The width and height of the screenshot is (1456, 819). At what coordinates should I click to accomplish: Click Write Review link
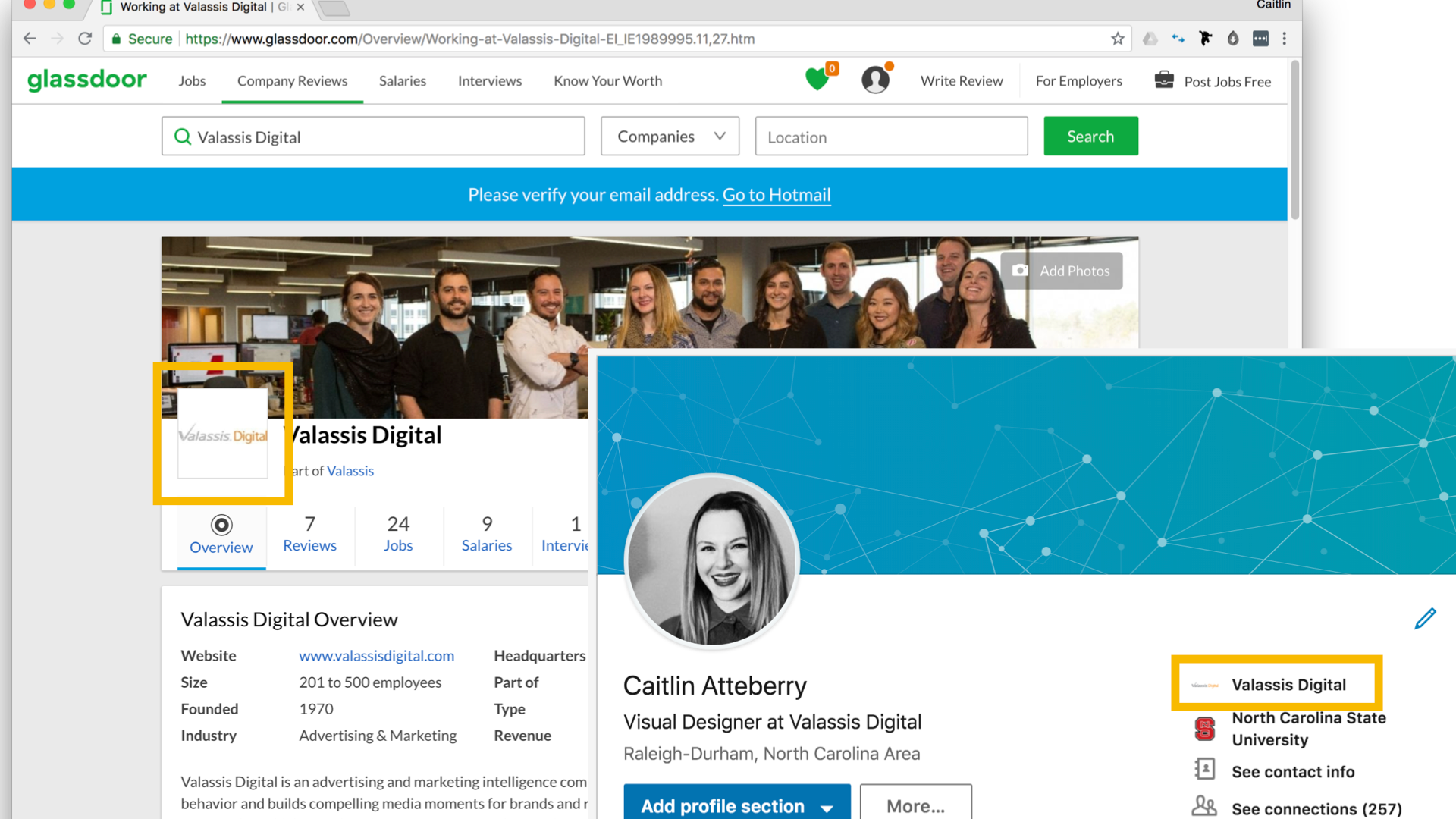pos(962,80)
